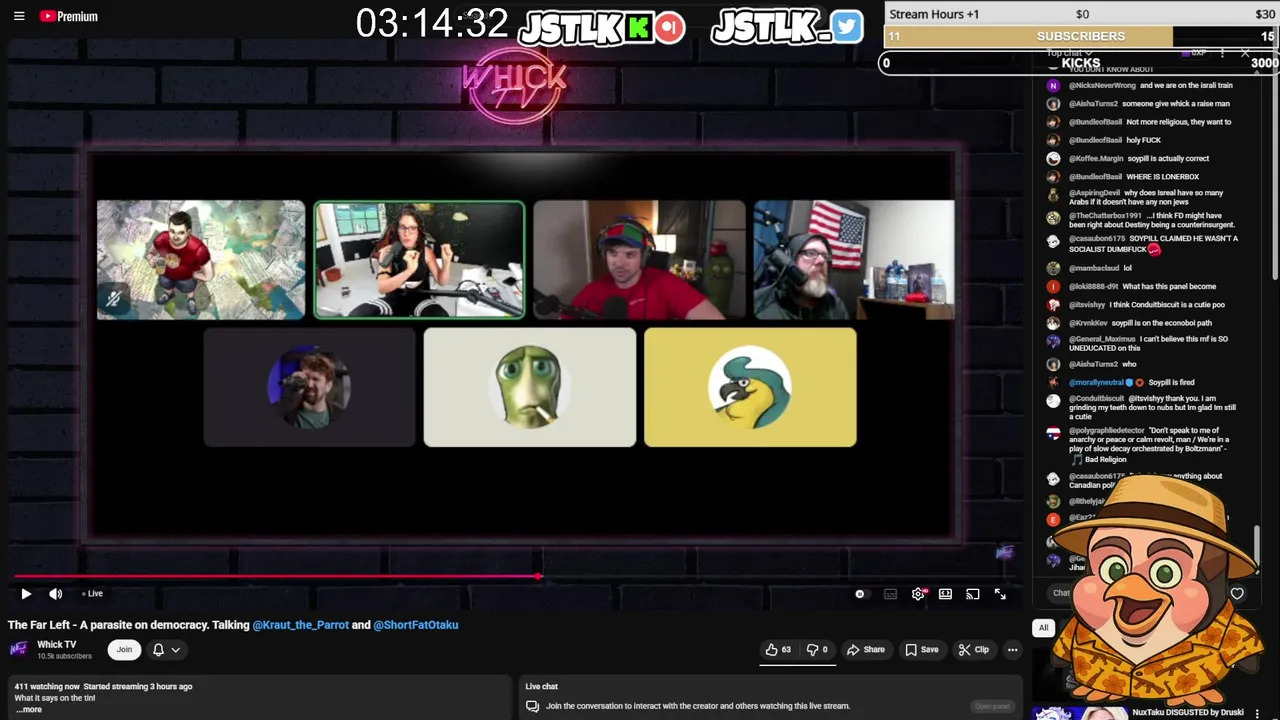
Task: Click the JSTLK Twitter bird logo overlay
Action: (845, 27)
